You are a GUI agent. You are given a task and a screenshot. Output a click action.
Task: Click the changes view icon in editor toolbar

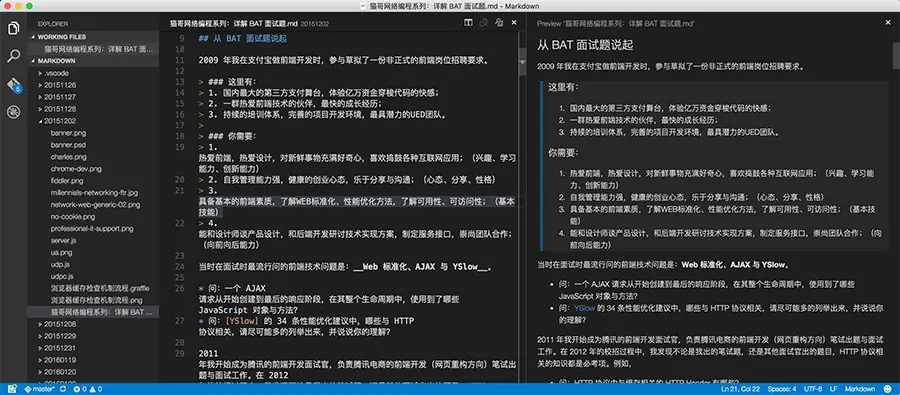point(483,23)
